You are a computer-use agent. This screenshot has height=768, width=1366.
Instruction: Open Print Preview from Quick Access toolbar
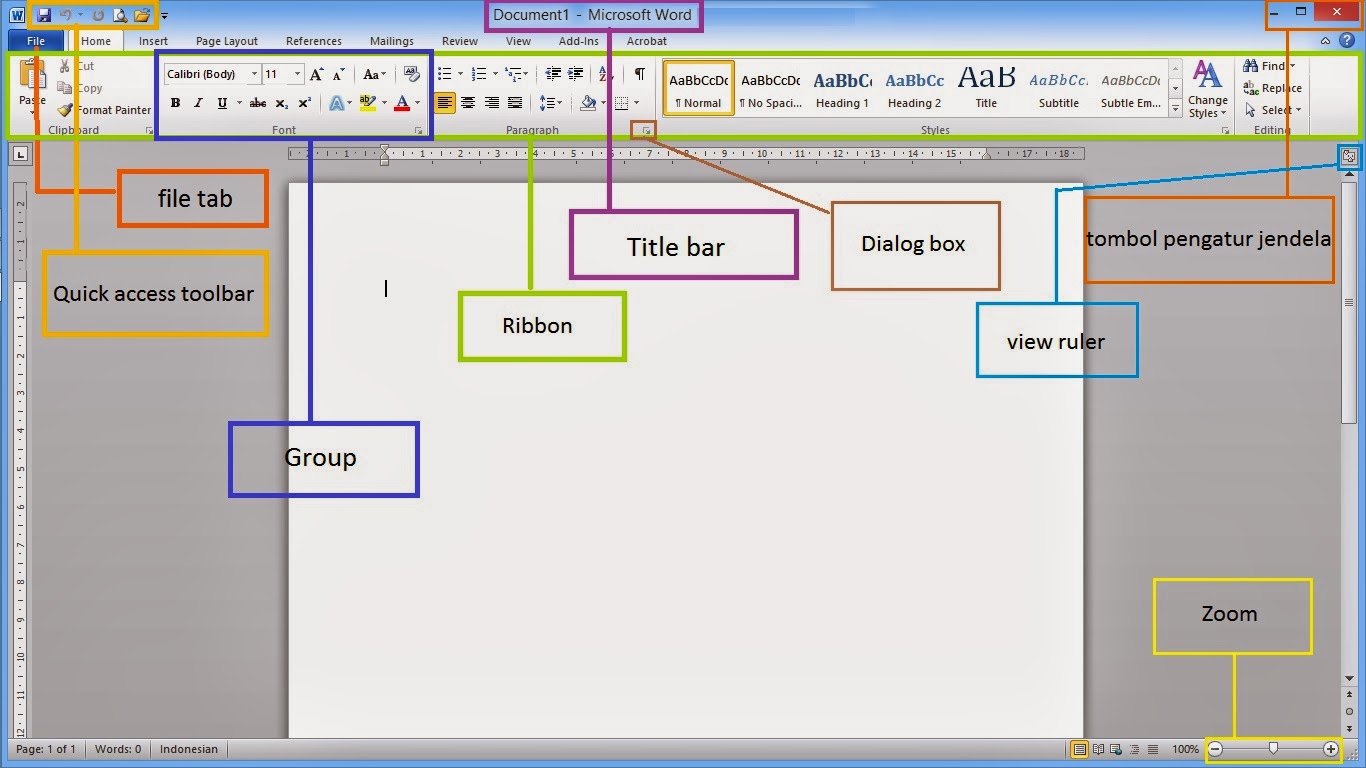click(x=120, y=15)
